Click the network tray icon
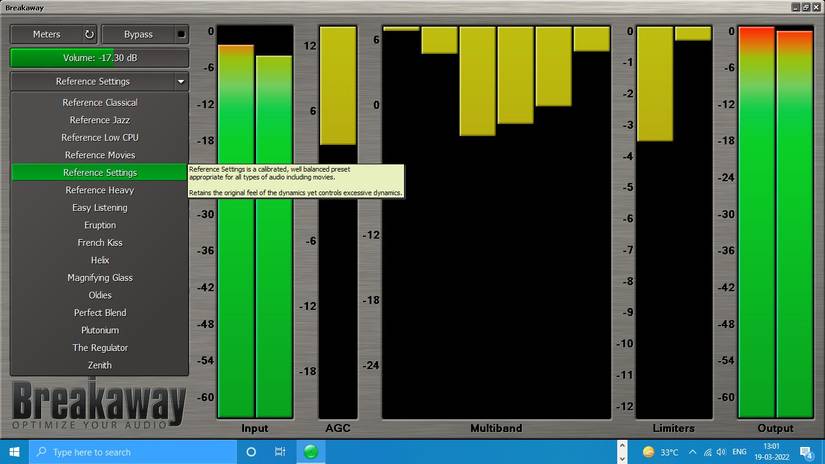 (x=708, y=452)
